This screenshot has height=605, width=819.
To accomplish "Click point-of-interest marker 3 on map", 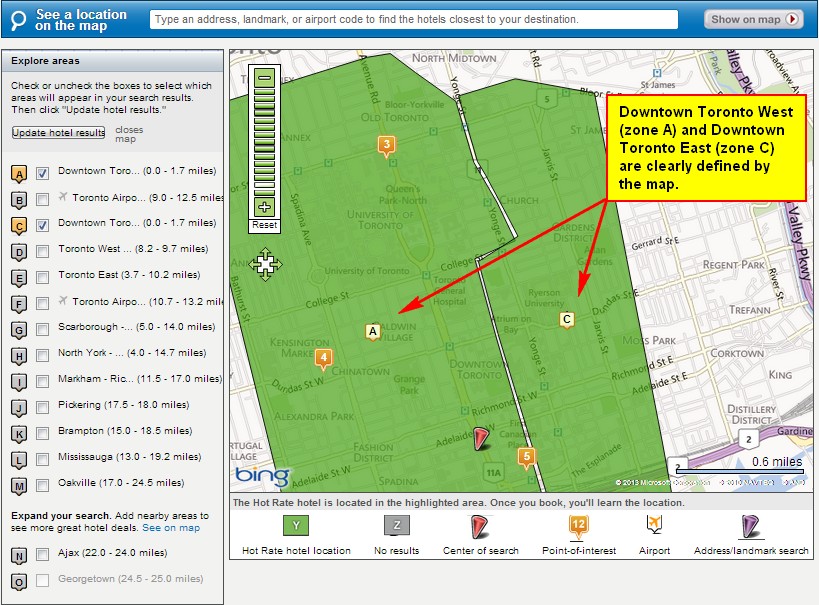I will [387, 145].
